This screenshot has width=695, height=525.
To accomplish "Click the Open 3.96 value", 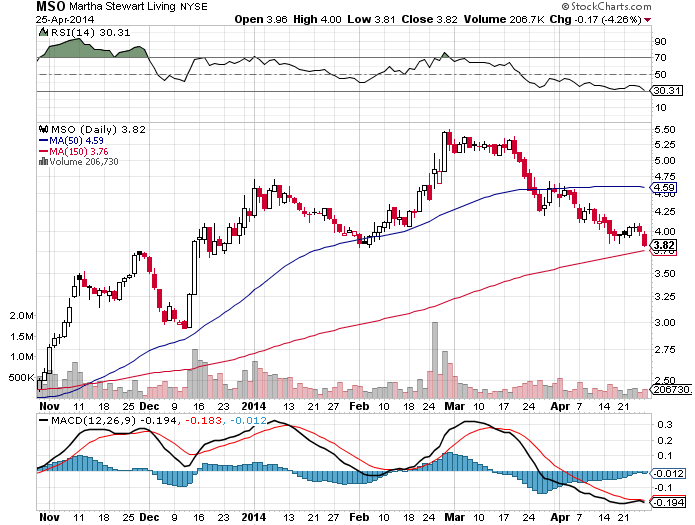I will point(261,20).
